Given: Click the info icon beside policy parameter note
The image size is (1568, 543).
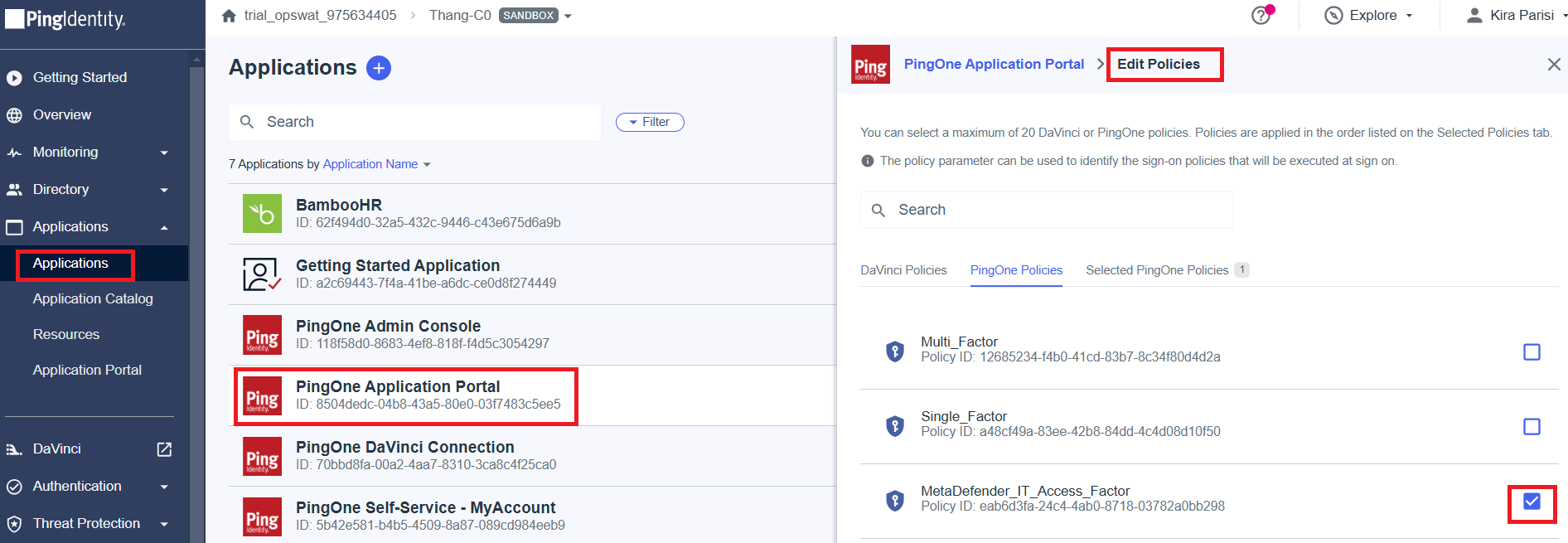Looking at the screenshot, I should tap(868, 161).
